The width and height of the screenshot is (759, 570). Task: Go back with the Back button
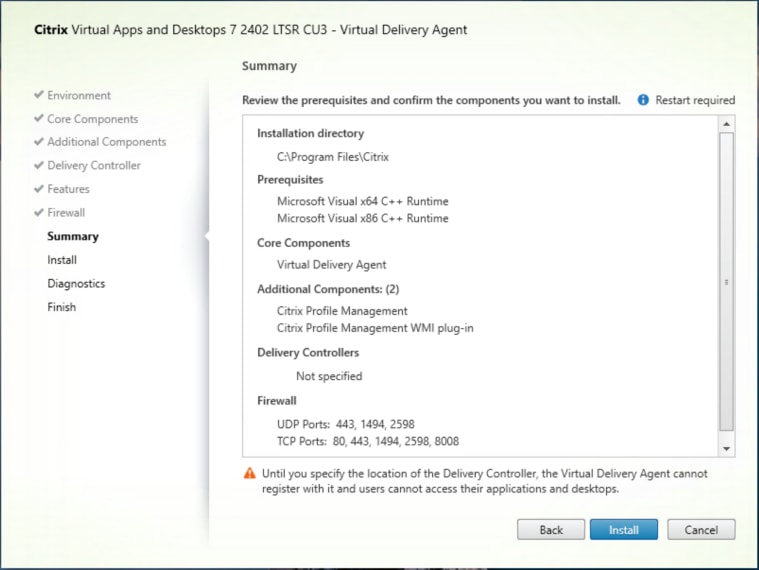click(551, 530)
